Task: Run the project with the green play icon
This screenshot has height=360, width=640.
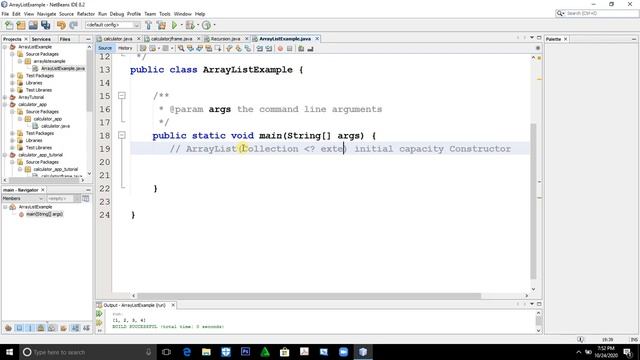Action: point(174,25)
